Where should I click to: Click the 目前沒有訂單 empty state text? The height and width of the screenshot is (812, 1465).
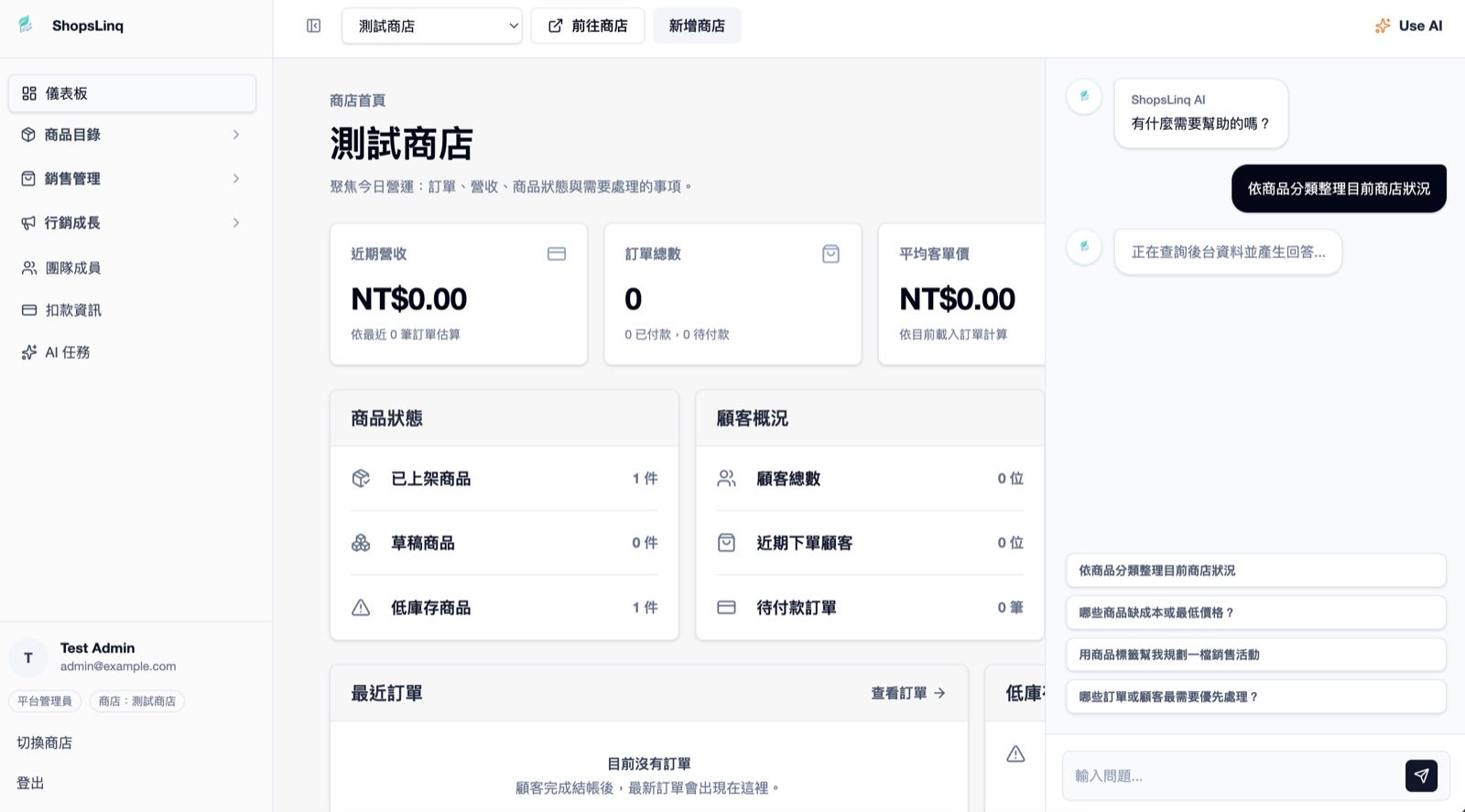pos(649,763)
